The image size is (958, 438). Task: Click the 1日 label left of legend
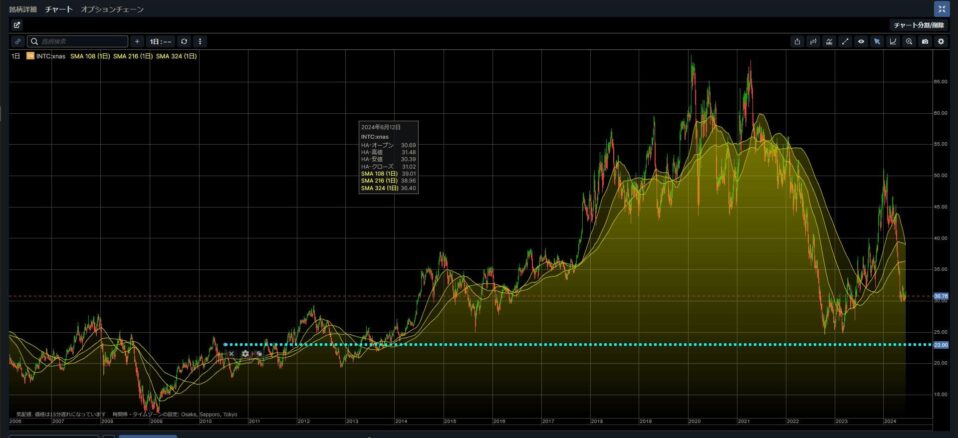[16, 56]
